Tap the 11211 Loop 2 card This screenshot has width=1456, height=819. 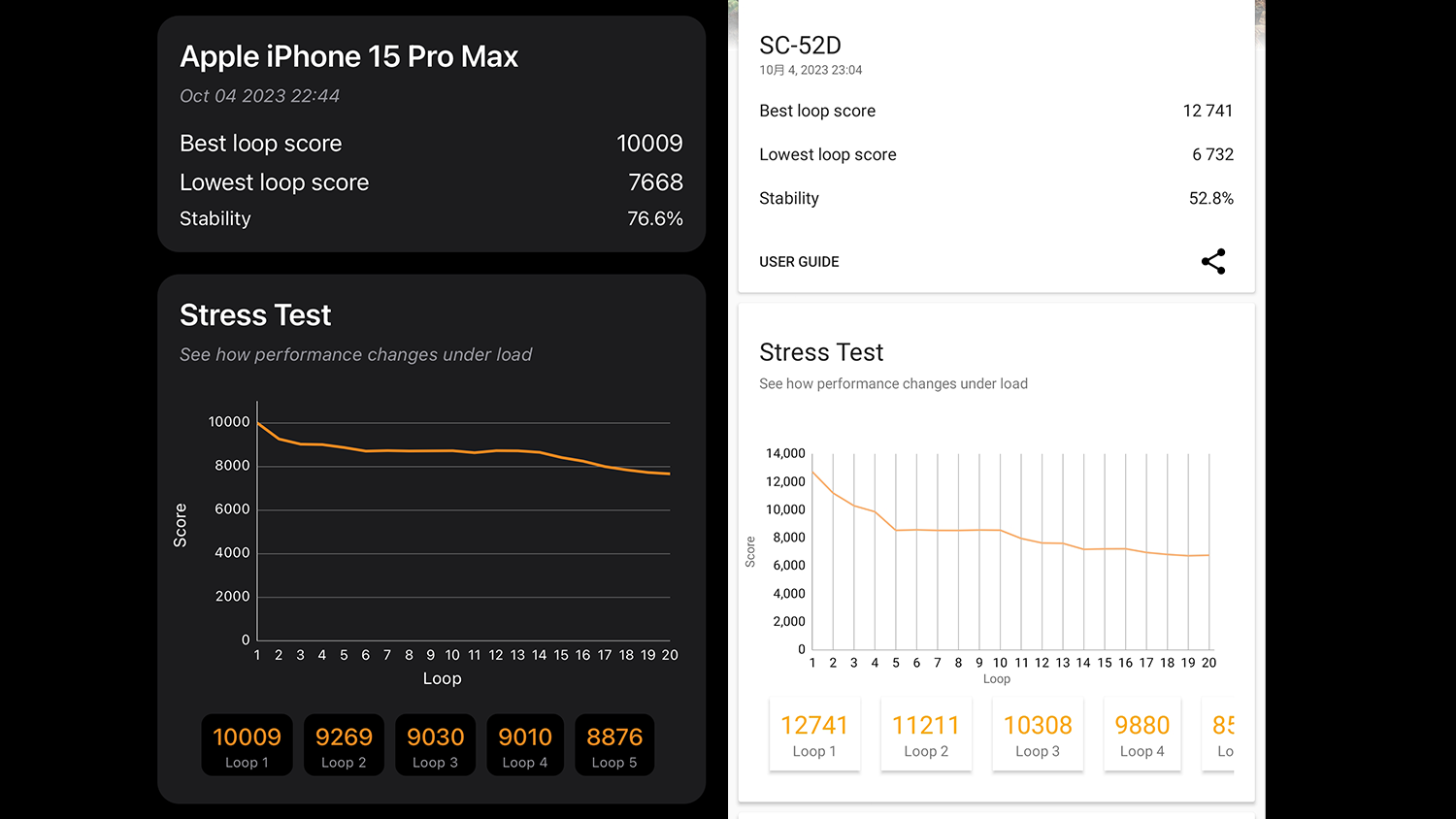pyautogui.click(x=926, y=735)
